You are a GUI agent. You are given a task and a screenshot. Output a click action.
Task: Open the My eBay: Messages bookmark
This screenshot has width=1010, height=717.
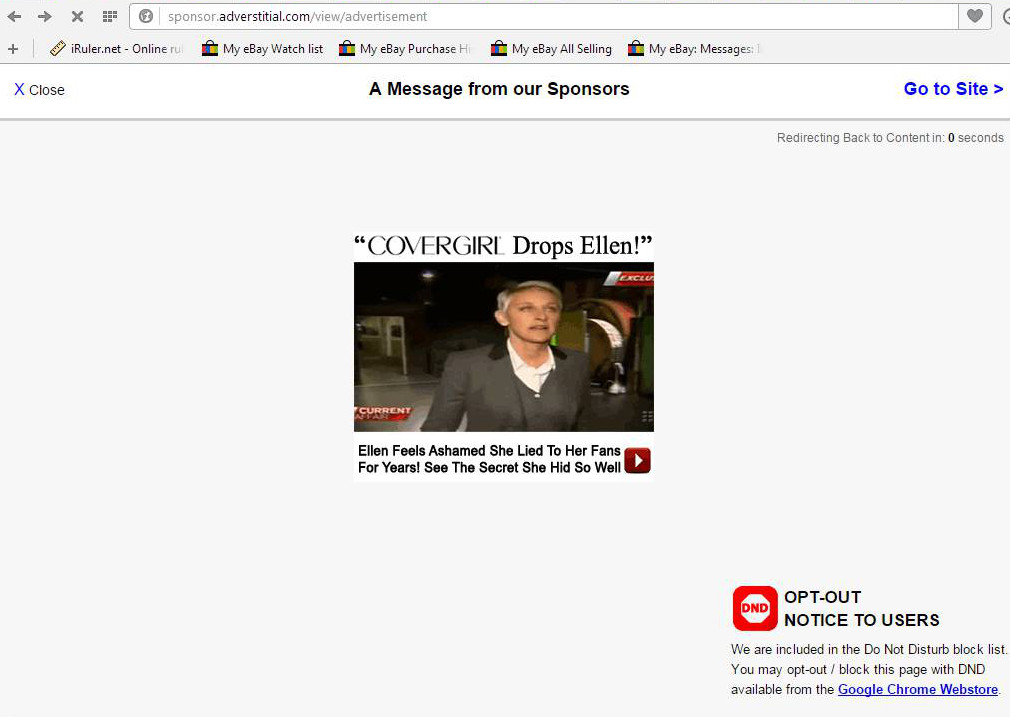coord(694,49)
